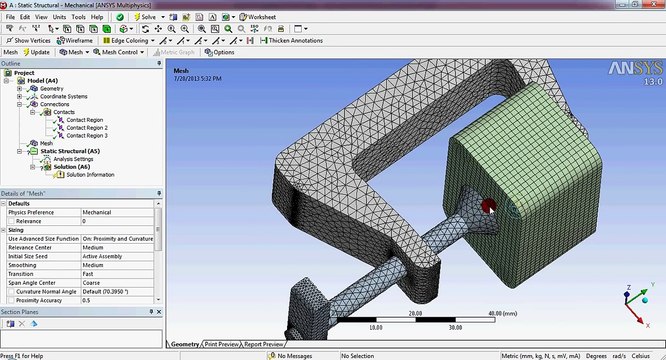Choose the Vertex selection filter icon
Viewport: 666px width, 360px height.
pyautogui.click(x=67, y=29)
